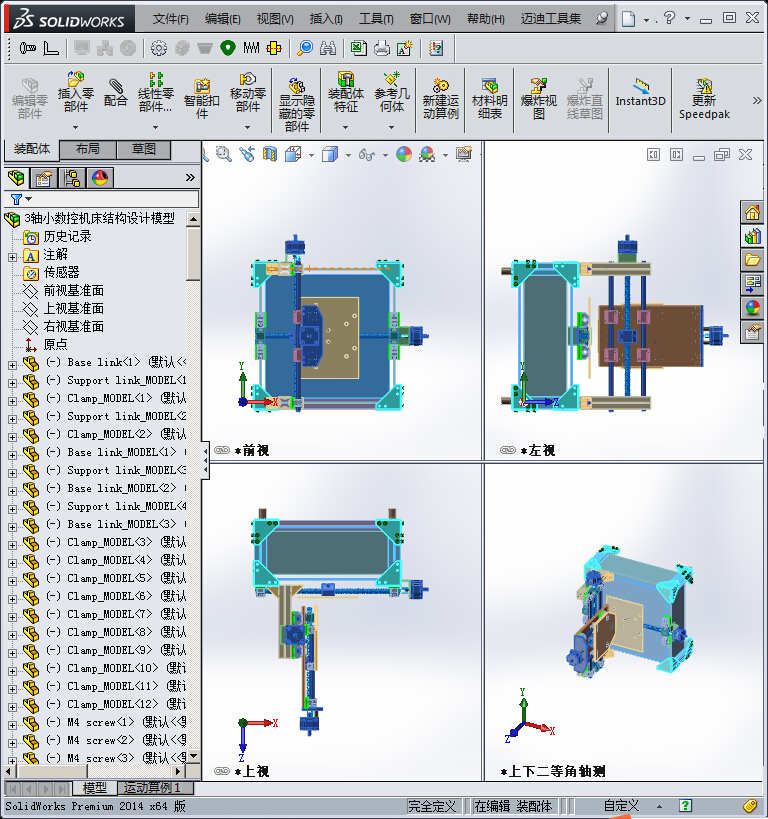768x819 pixels.
Task: Open Design Library icon in task pane
Action: point(752,236)
